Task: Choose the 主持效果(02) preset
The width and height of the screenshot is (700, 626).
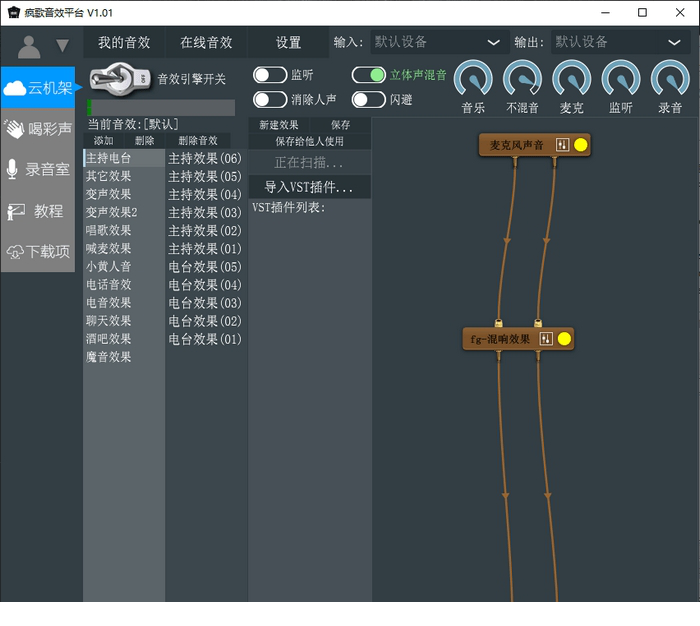Action: pos(206,230)
